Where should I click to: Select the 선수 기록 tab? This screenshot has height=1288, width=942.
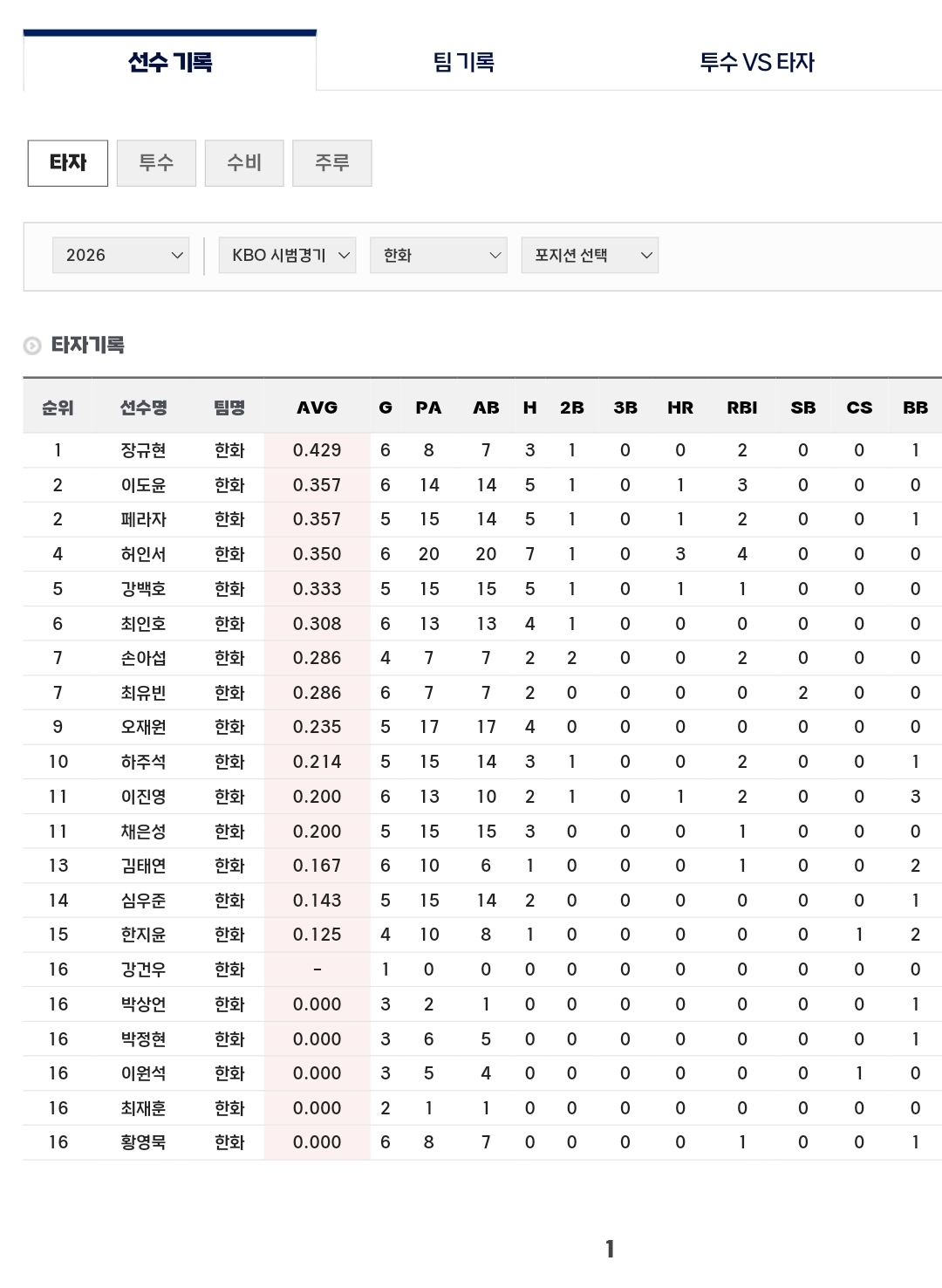pos(170,62)
